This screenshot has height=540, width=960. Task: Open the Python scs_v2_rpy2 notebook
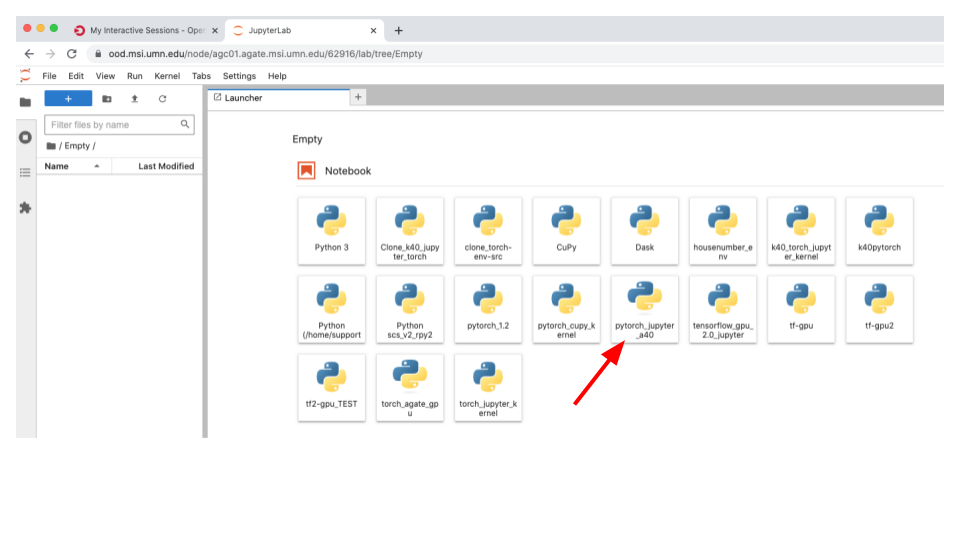tap(410, 309)
